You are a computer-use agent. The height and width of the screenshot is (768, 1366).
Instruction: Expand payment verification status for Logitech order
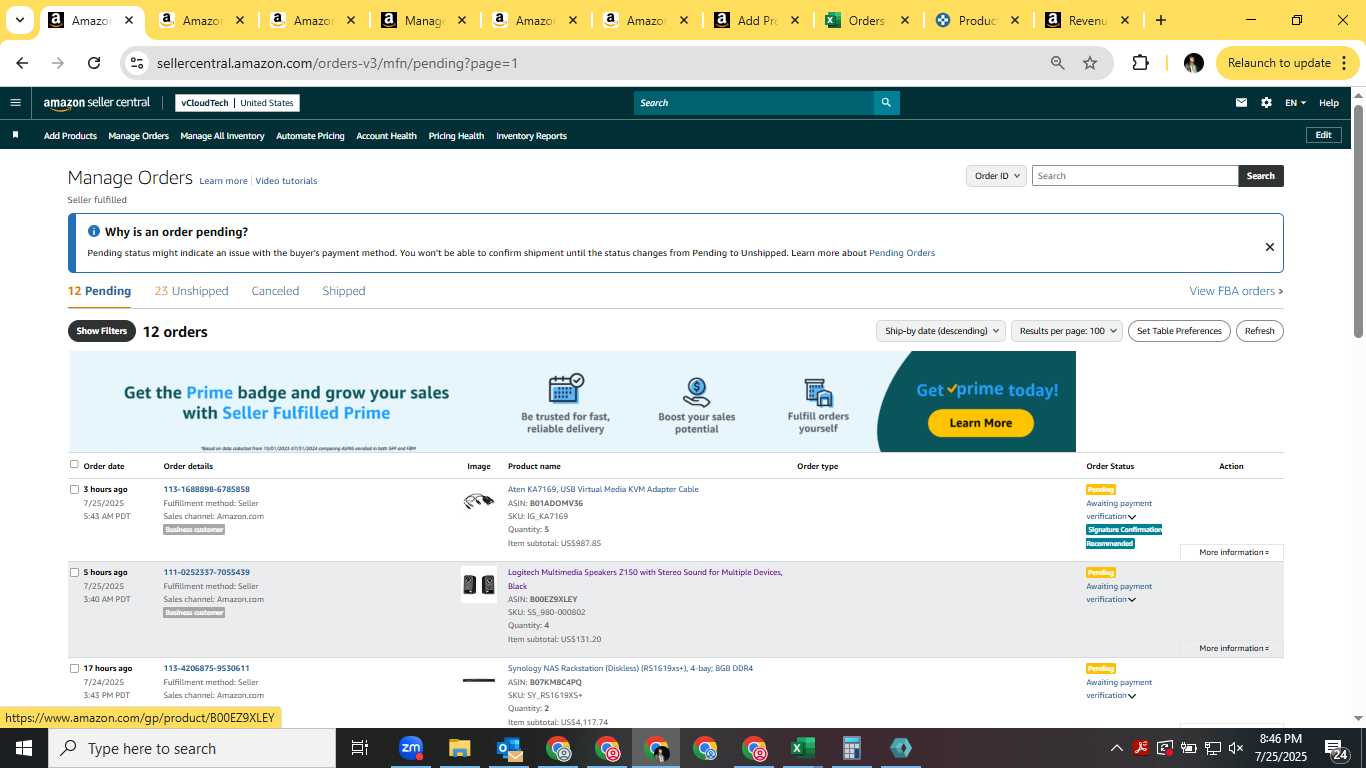pyautogui.click(x=1132, y=600)
